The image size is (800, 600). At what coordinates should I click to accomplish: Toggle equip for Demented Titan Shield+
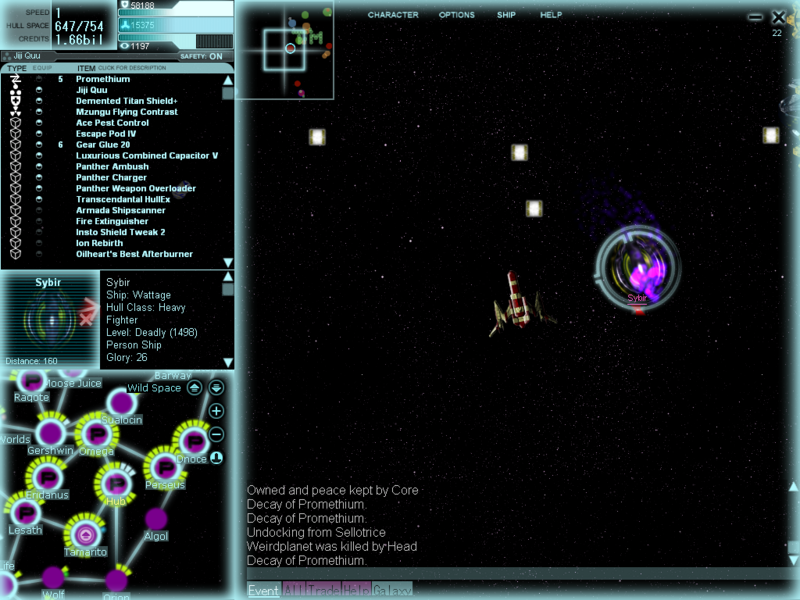(x=39, y=101)
